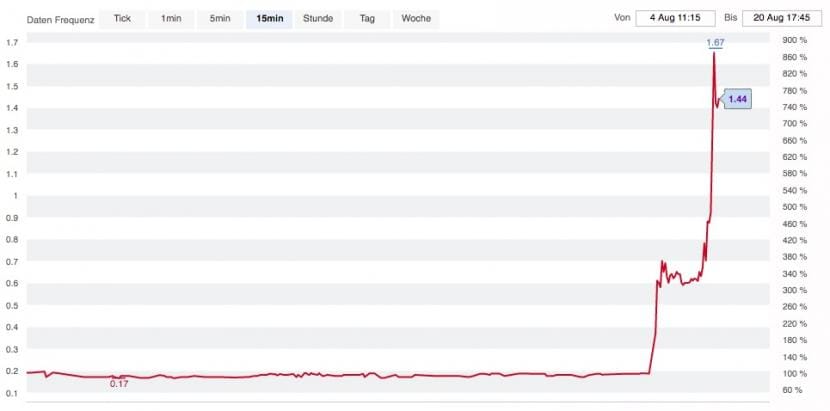Click the Bis label text
This screenshot has height=411, width=830.
(x=730, y=18)
